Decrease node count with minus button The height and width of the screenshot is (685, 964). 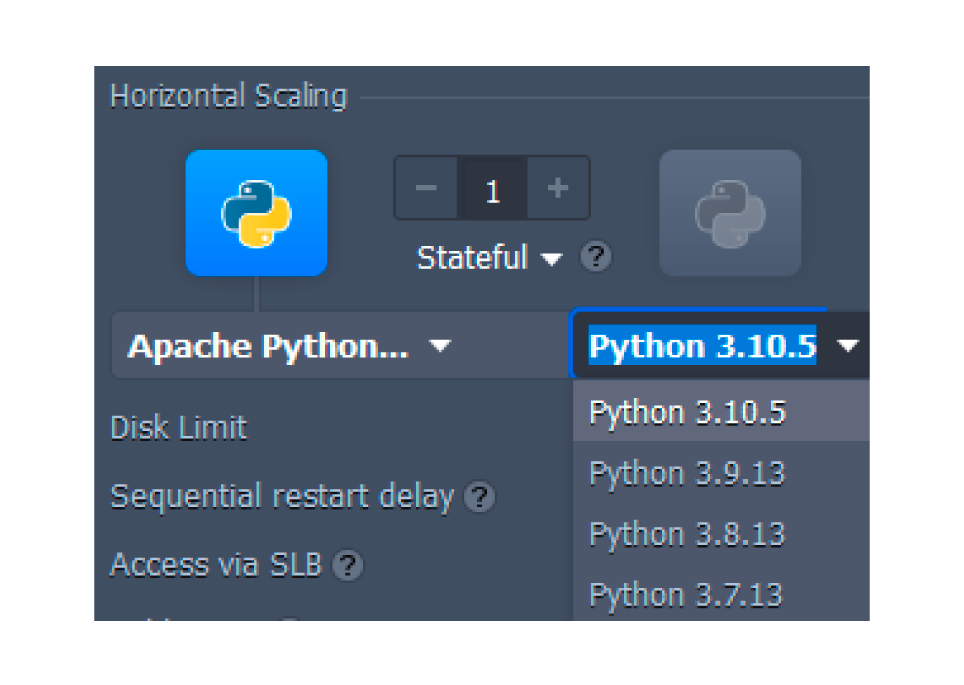point(426,188)
